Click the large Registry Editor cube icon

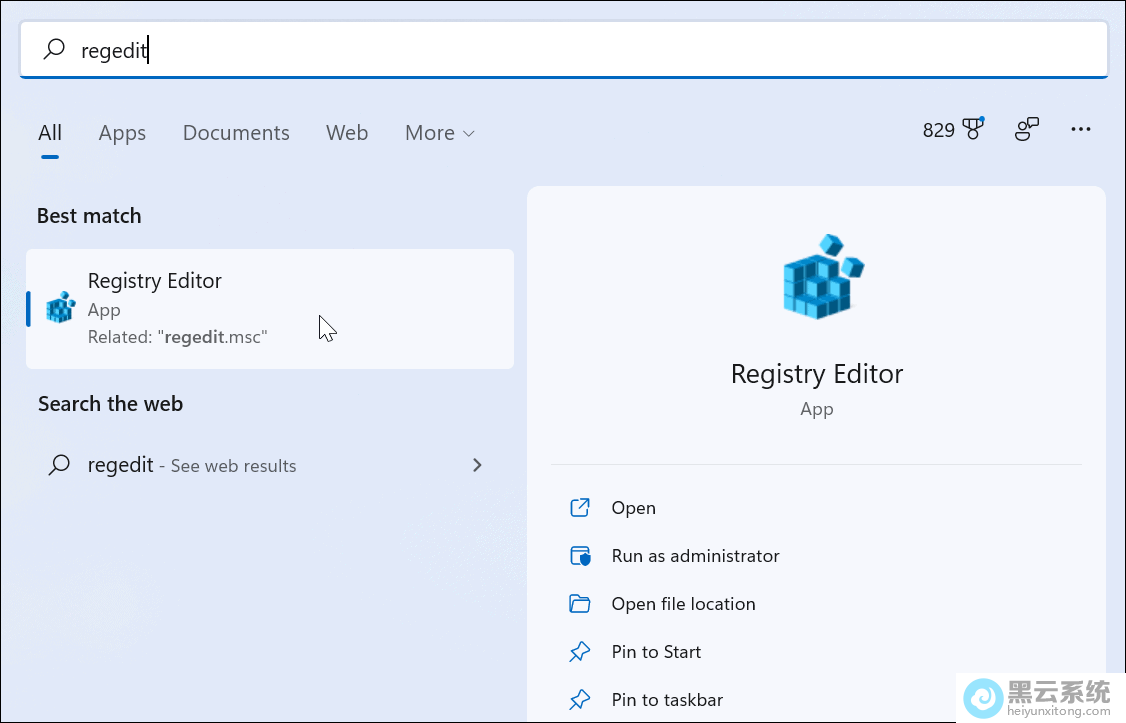click(822, 277)
